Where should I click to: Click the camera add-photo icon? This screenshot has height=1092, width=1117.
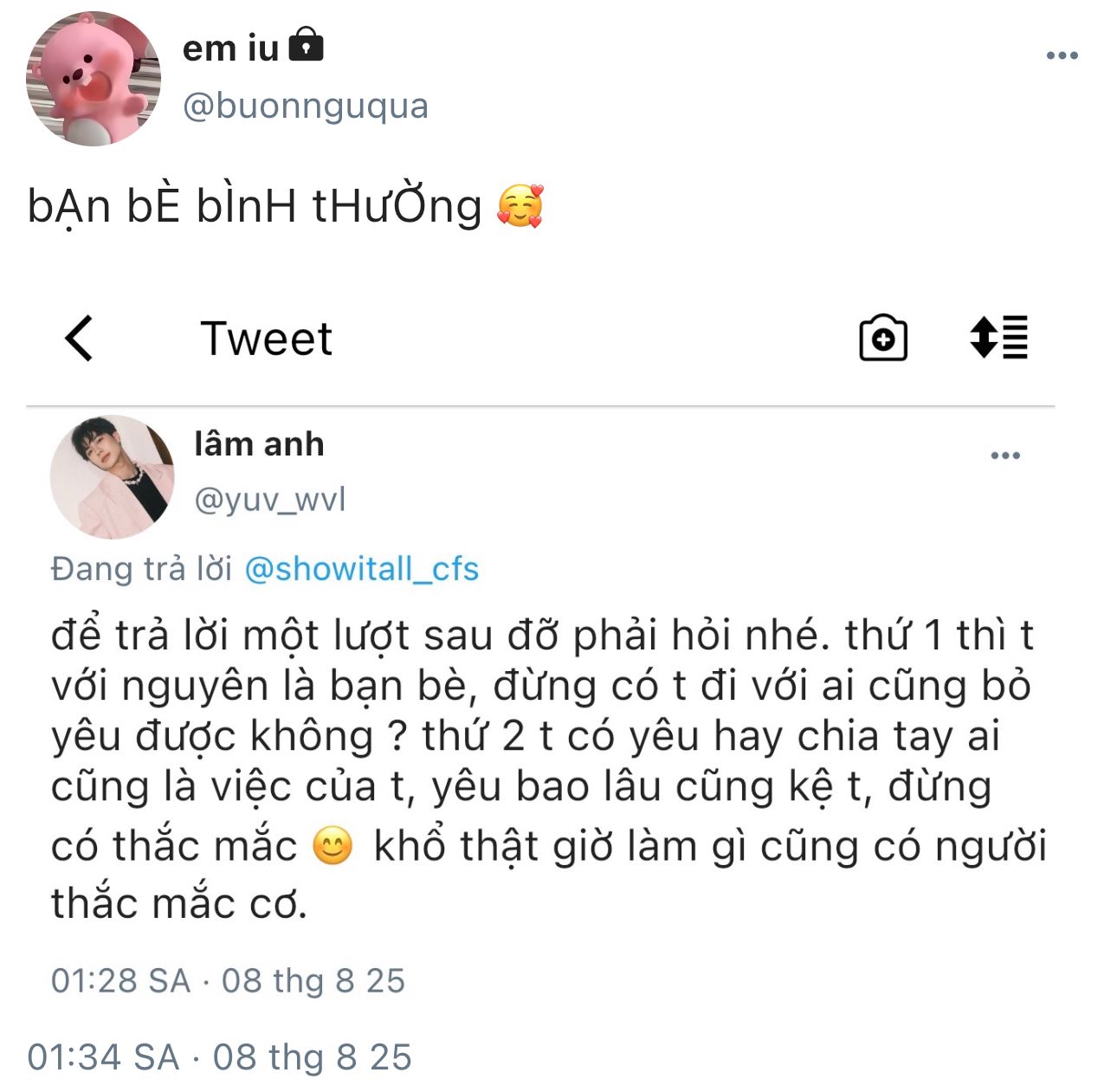coord(882,338)
